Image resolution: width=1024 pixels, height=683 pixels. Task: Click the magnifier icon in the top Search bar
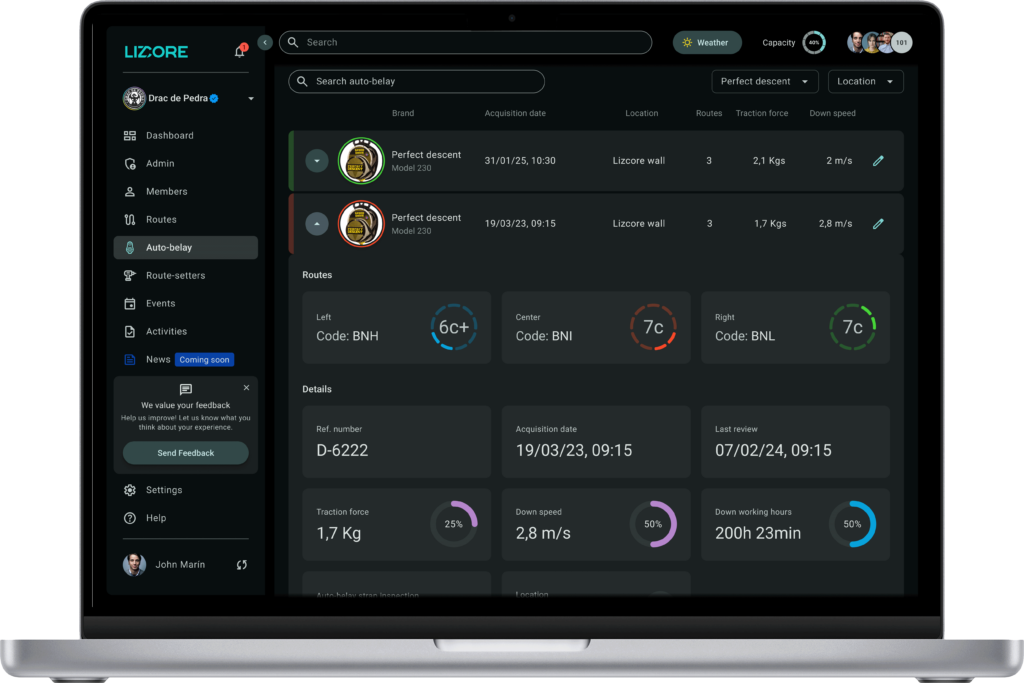coord(293,42)
